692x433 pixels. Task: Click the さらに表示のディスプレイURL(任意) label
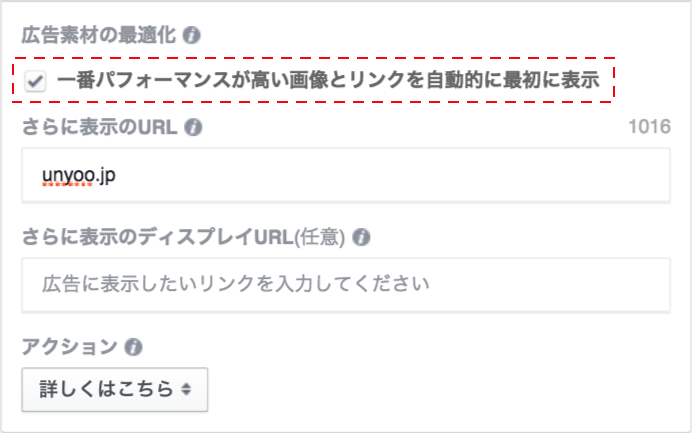(184, 237)
